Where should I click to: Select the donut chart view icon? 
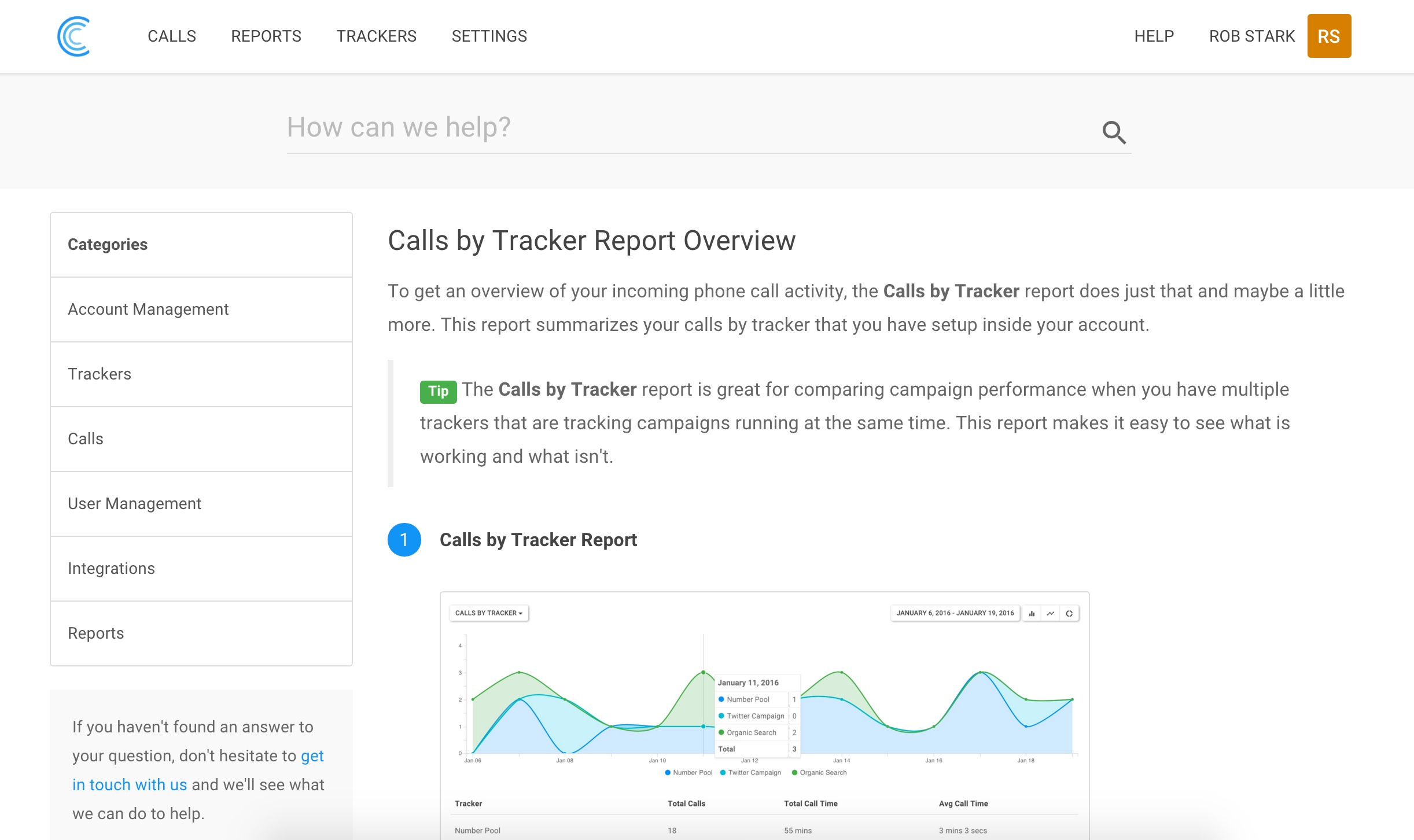pos(1069,613)
